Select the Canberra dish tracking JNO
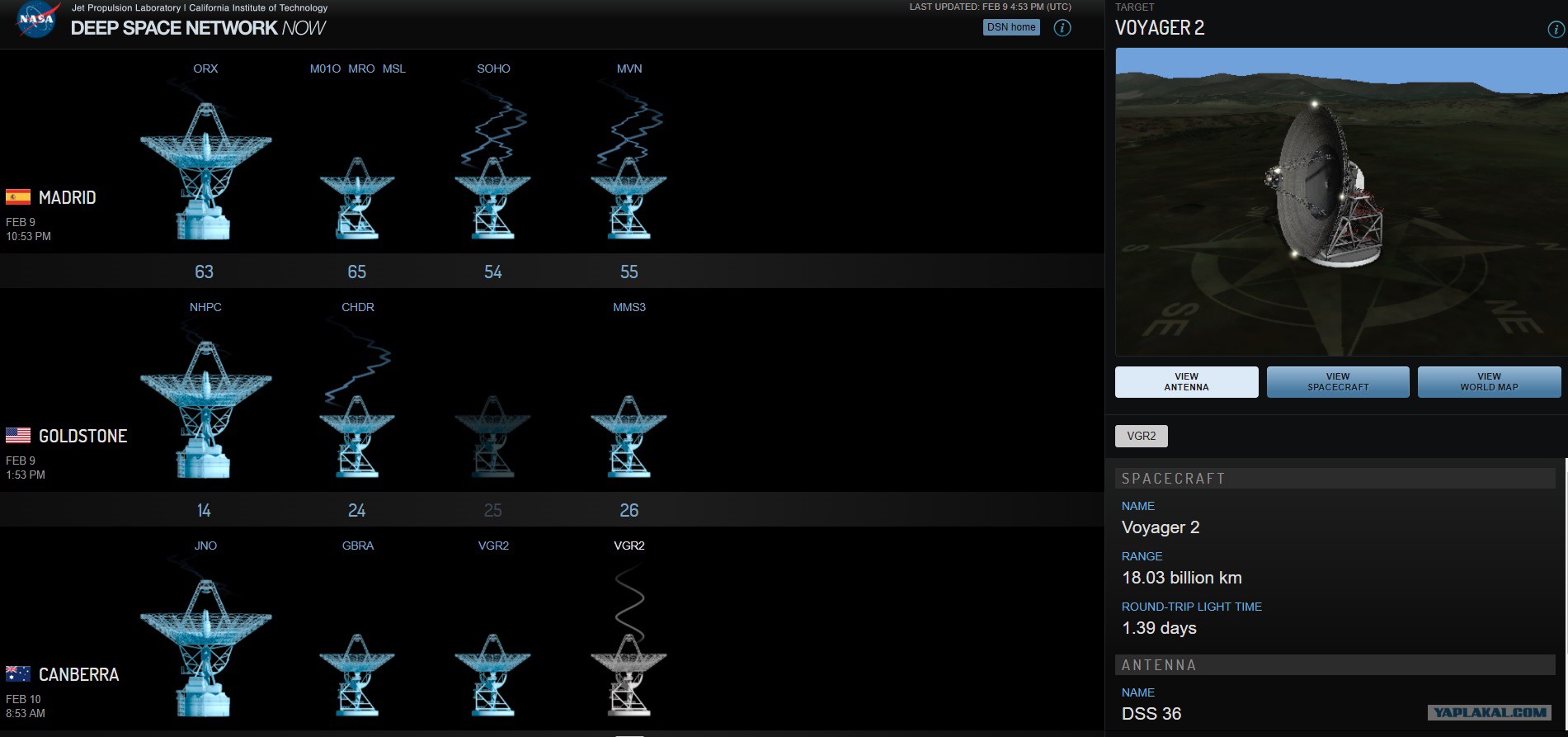This screenshot has height=737, width=1568. pos(205,648)
